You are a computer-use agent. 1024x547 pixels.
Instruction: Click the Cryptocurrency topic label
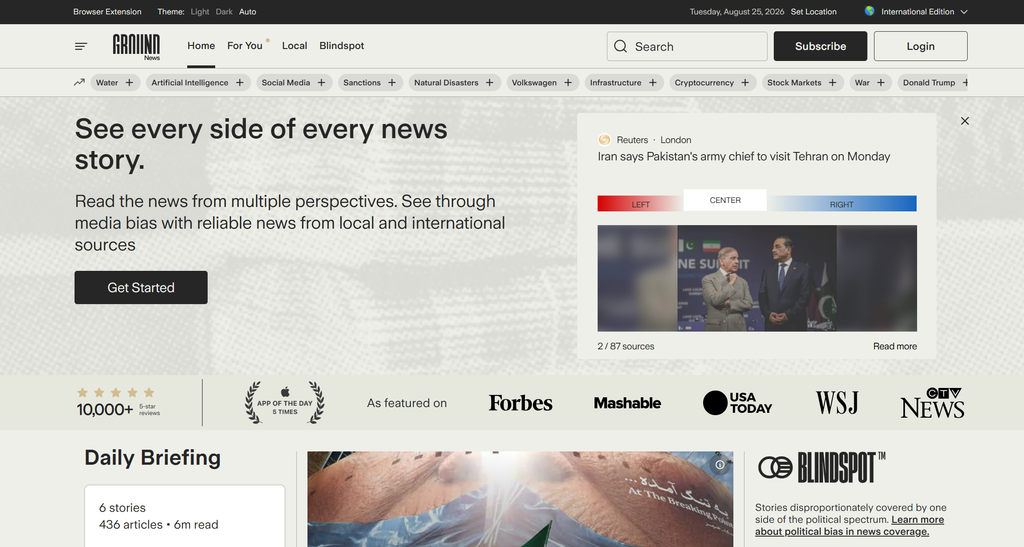tap(704, 83)
